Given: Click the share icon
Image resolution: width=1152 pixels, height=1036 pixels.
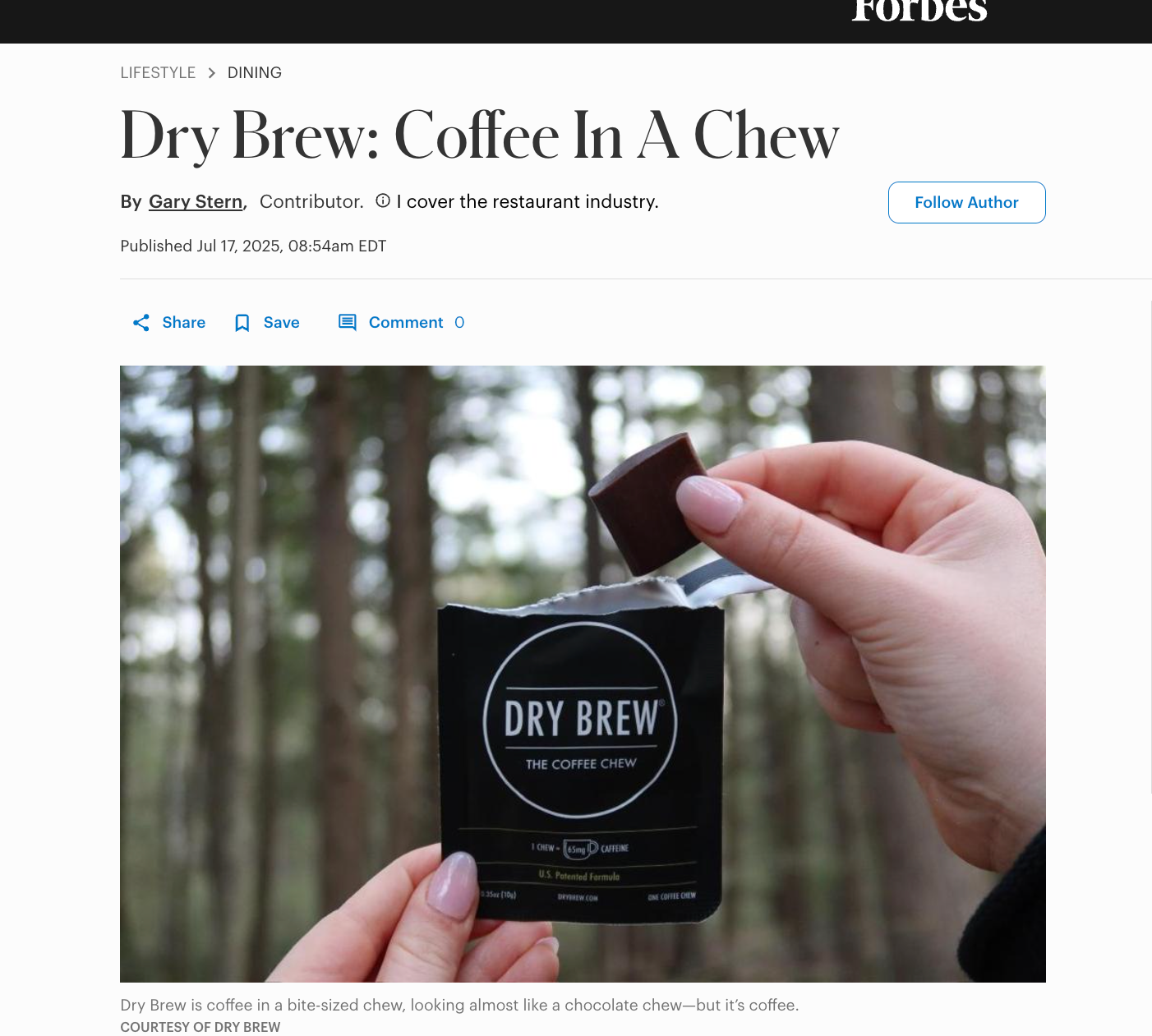Looking at the screenshot, I should [141, 323].
